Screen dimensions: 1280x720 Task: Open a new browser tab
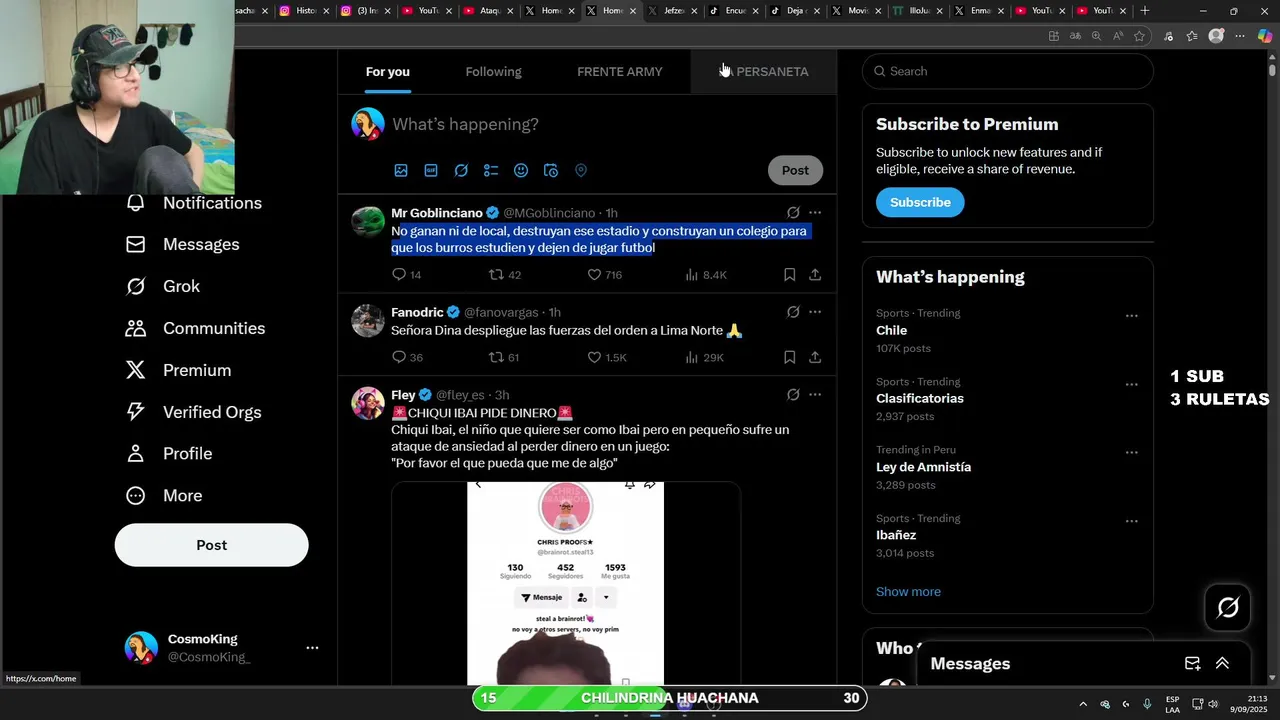[1145, 11]
